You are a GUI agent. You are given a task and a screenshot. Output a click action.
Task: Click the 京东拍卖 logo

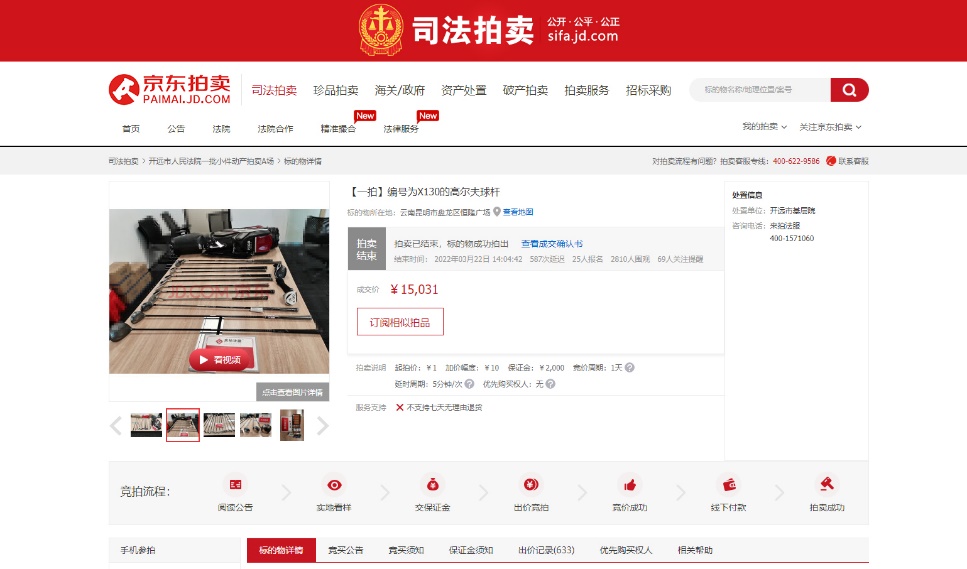[x=170, y=89]
